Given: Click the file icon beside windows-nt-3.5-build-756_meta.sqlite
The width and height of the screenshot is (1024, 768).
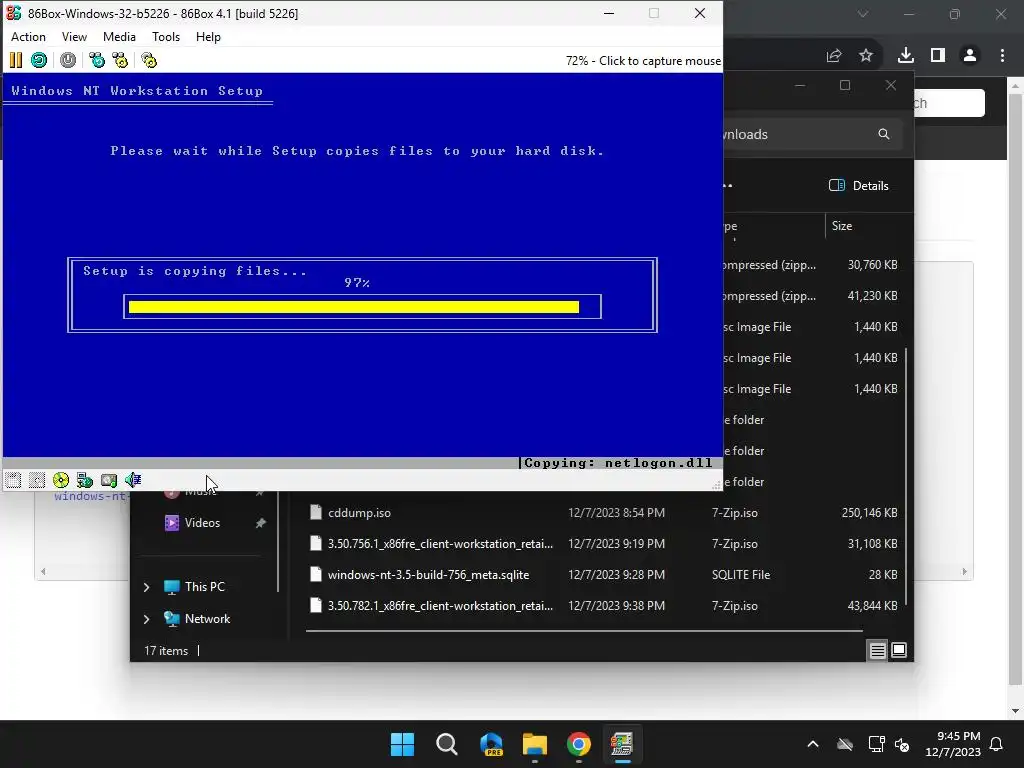Looking at the screenshot, I should (315, 575).
